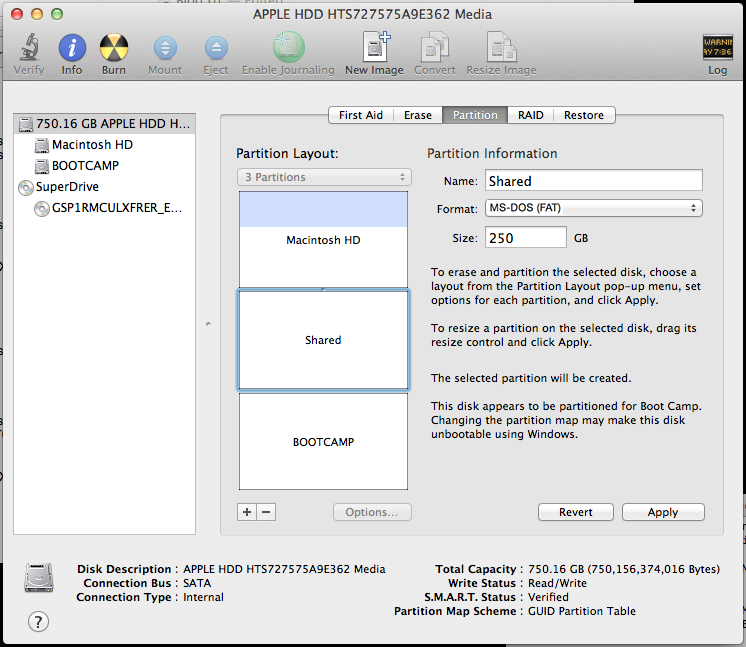Viewport: 746px width, 647px height.
Task: Open the Format MS-DOS (FAT) dropdown
Action: pyautogui.click(x=593, y=208)
